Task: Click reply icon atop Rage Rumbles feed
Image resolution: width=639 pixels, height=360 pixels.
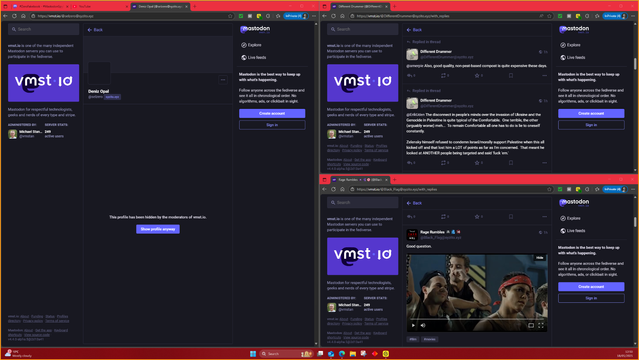Action: 410,216
